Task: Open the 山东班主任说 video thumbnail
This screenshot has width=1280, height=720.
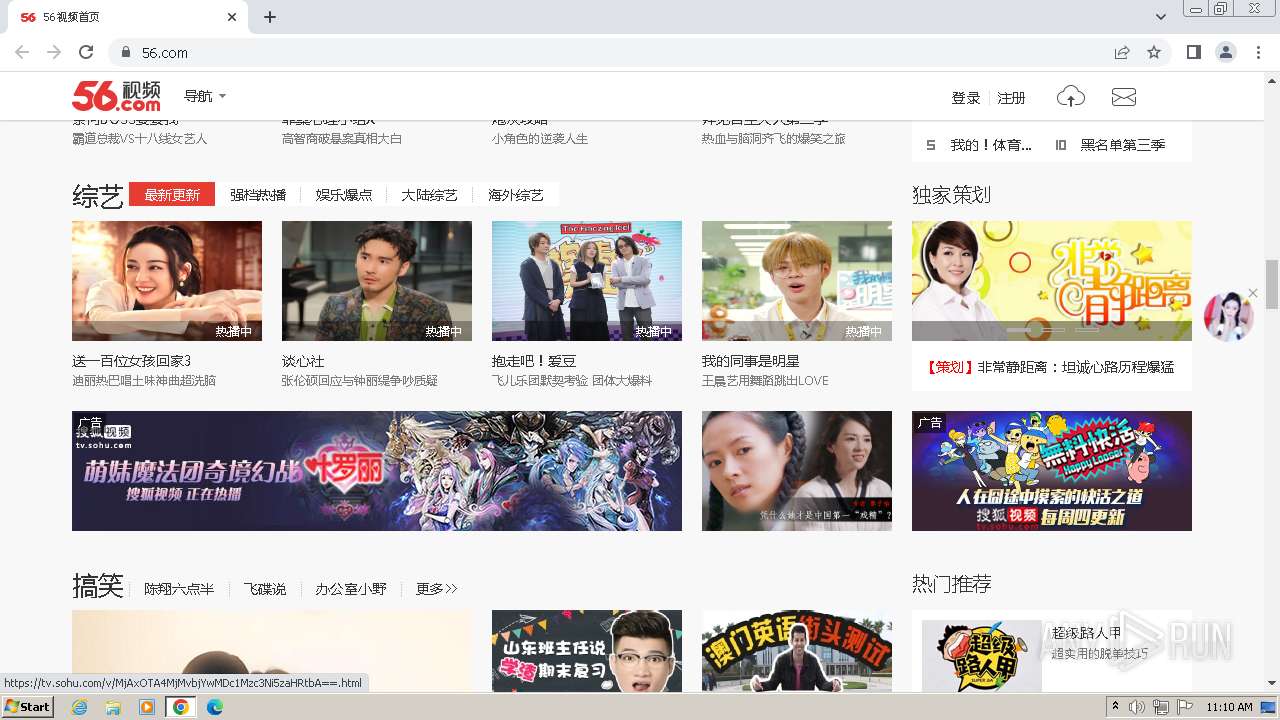Action: (x=587, y=651)
